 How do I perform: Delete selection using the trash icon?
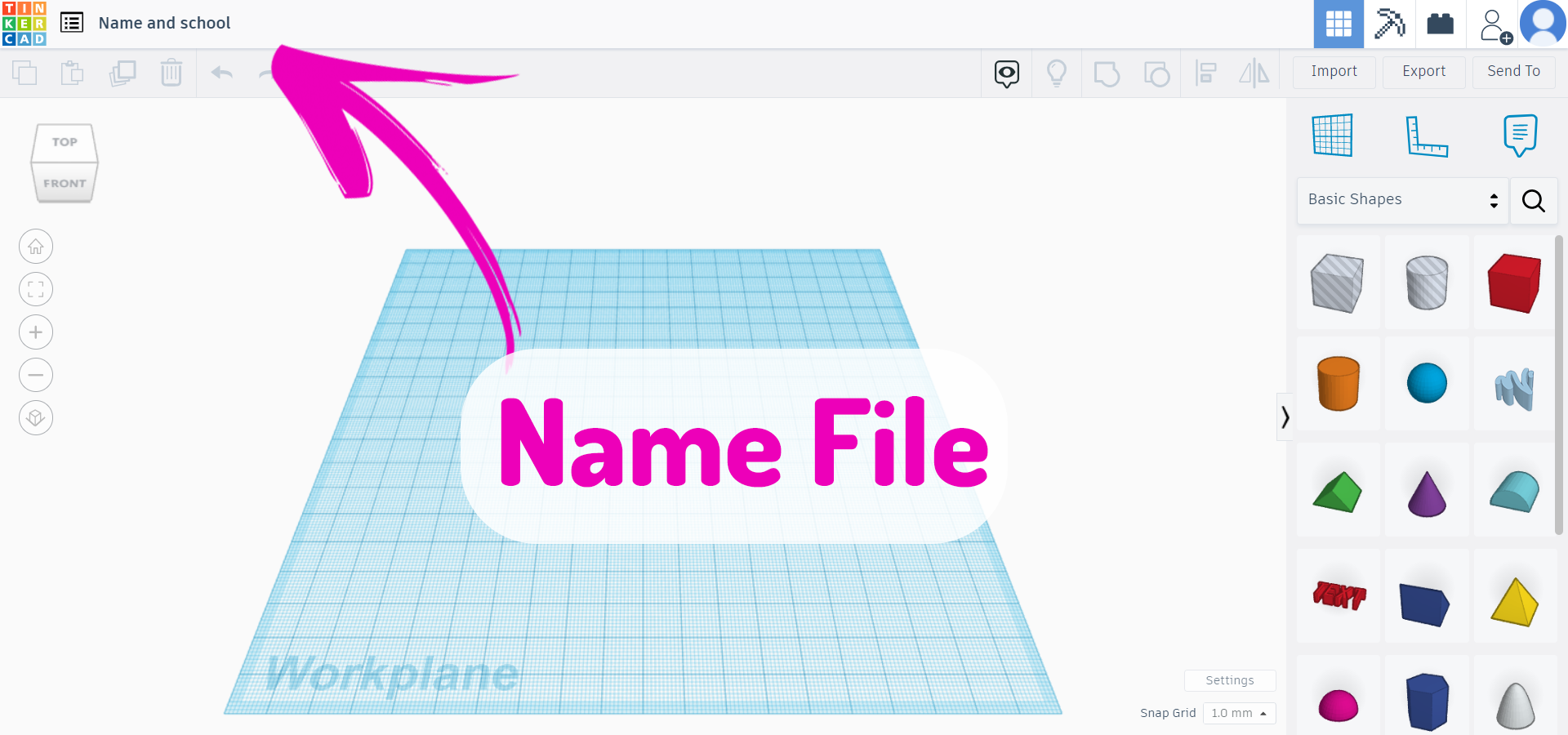coord(171,73)
